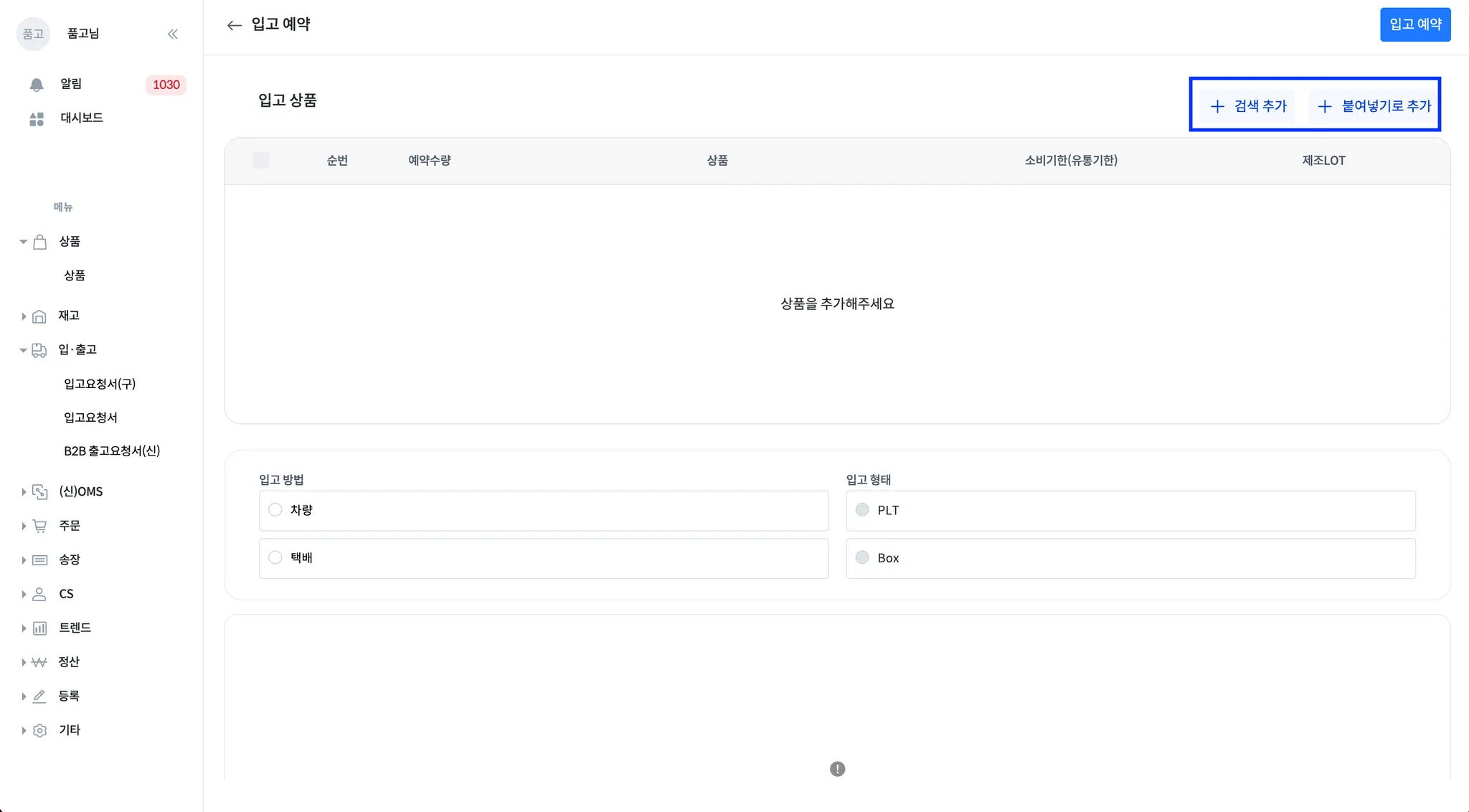Tick the select-all checkbox in table header
Image resolution: width=1469 pixels, height=812 pixels.
261,160
